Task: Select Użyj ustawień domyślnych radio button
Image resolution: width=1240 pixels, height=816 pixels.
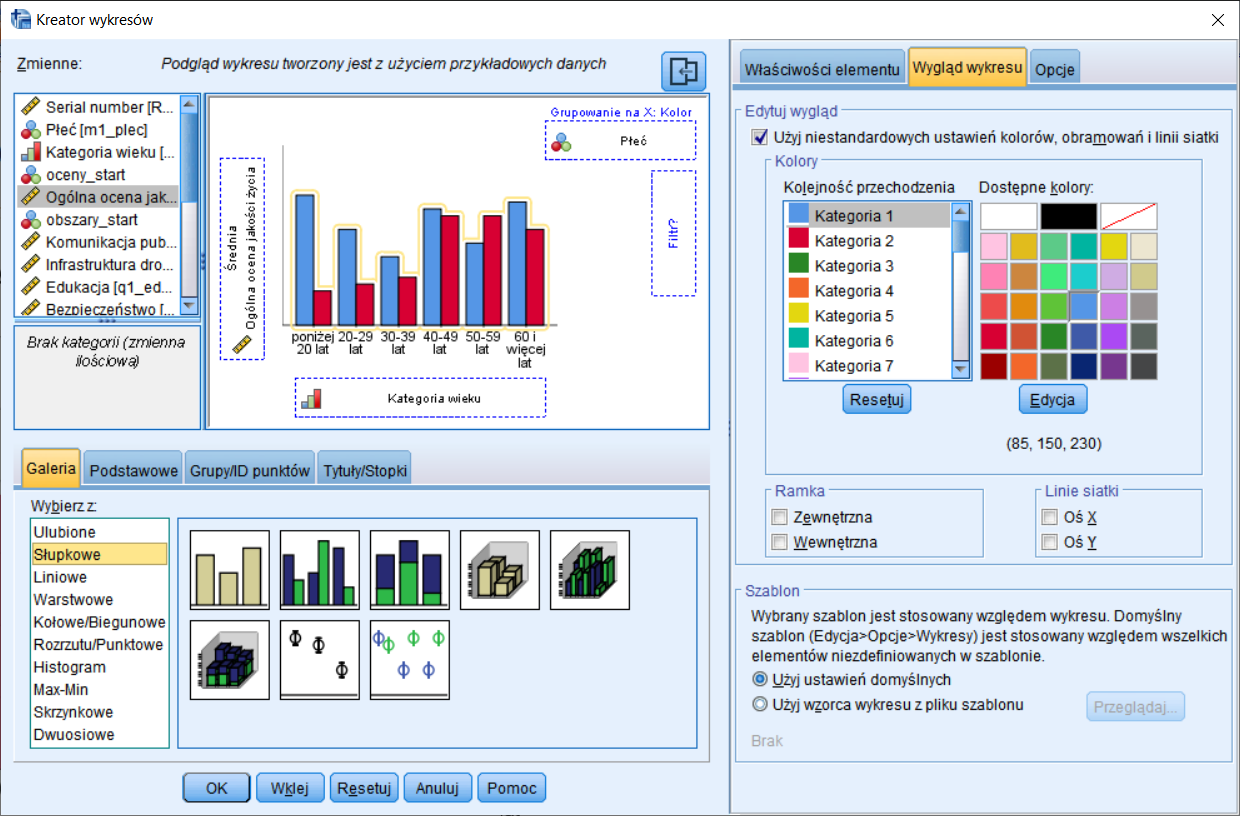Action: click(759, 679)
